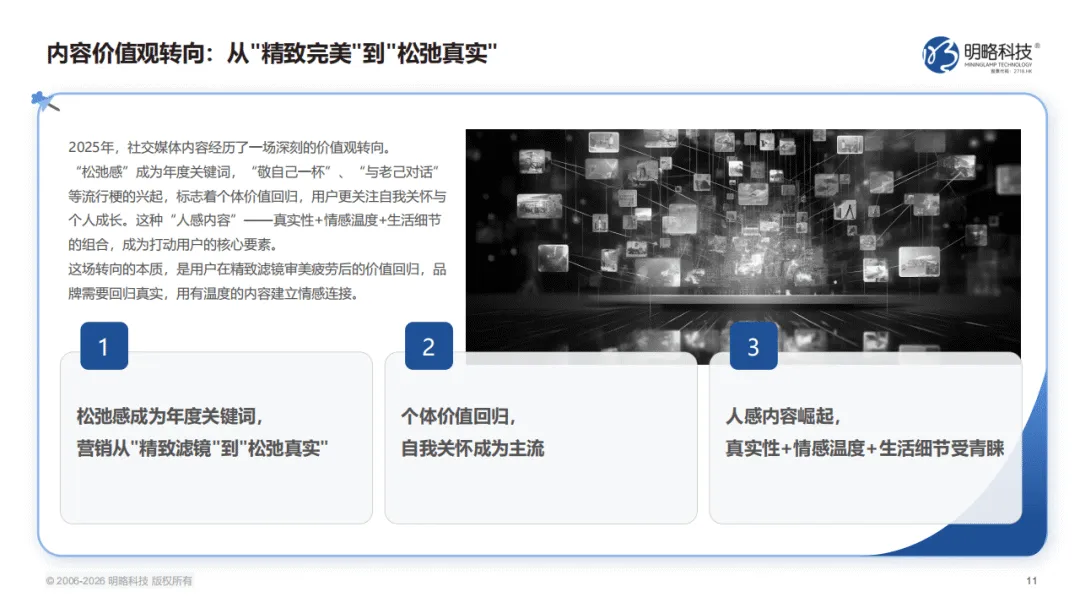Select the blue pushpin decoration icon
The width and height of the screenshot is (1080, 608).
coord(42,98)
